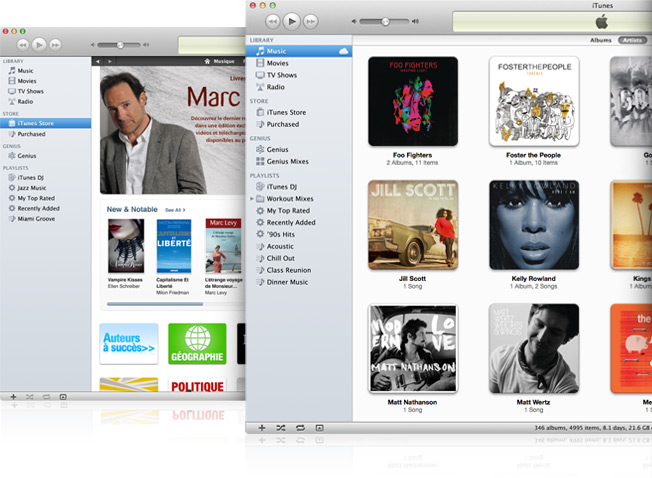
Task: Open Foster the People album artwork
Action: coord(534,101)
